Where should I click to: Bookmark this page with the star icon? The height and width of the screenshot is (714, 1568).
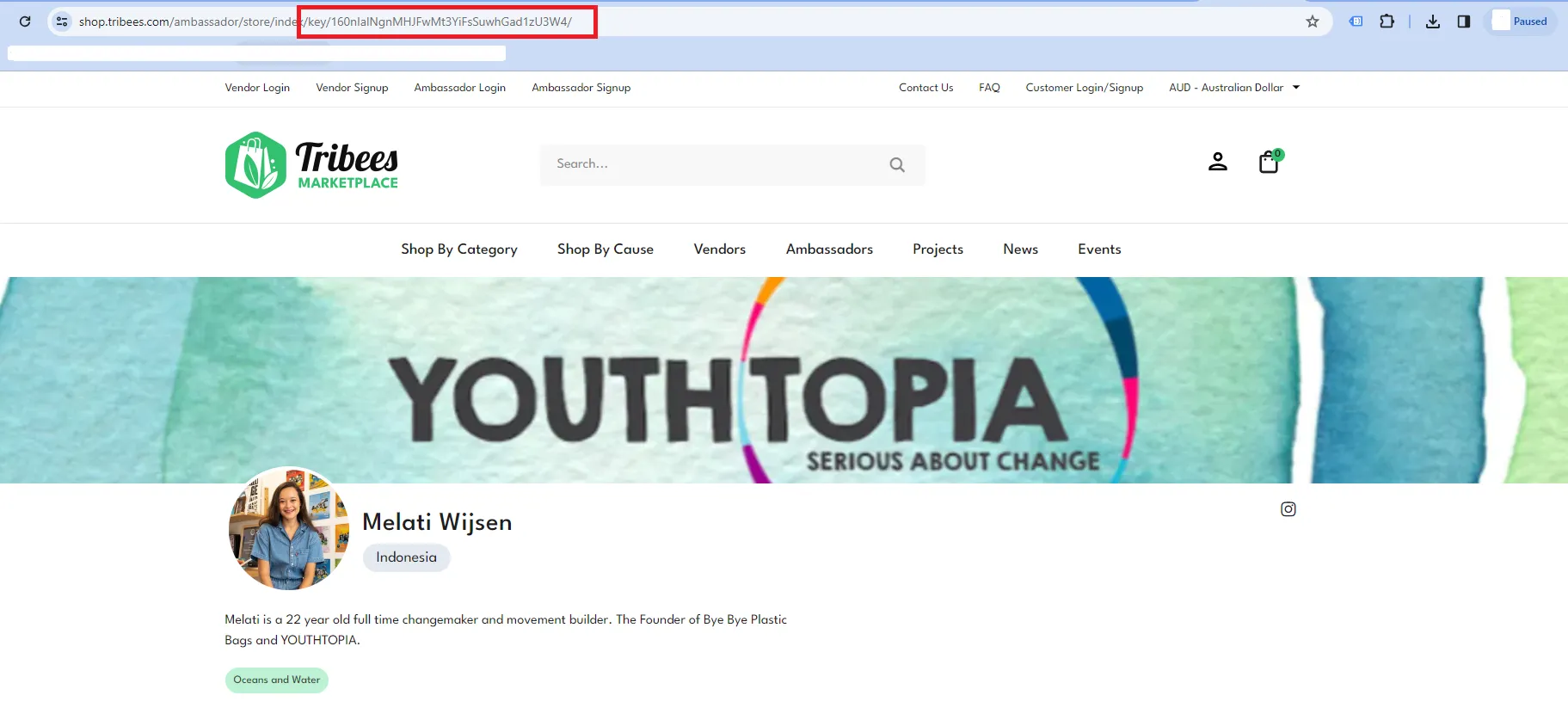1313,22
